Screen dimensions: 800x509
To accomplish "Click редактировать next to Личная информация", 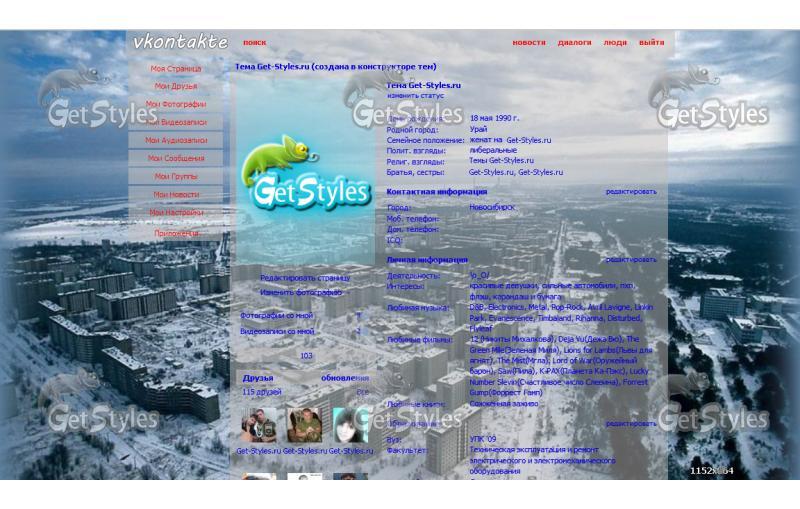I will pyautogui.click(x=631, y=260).
